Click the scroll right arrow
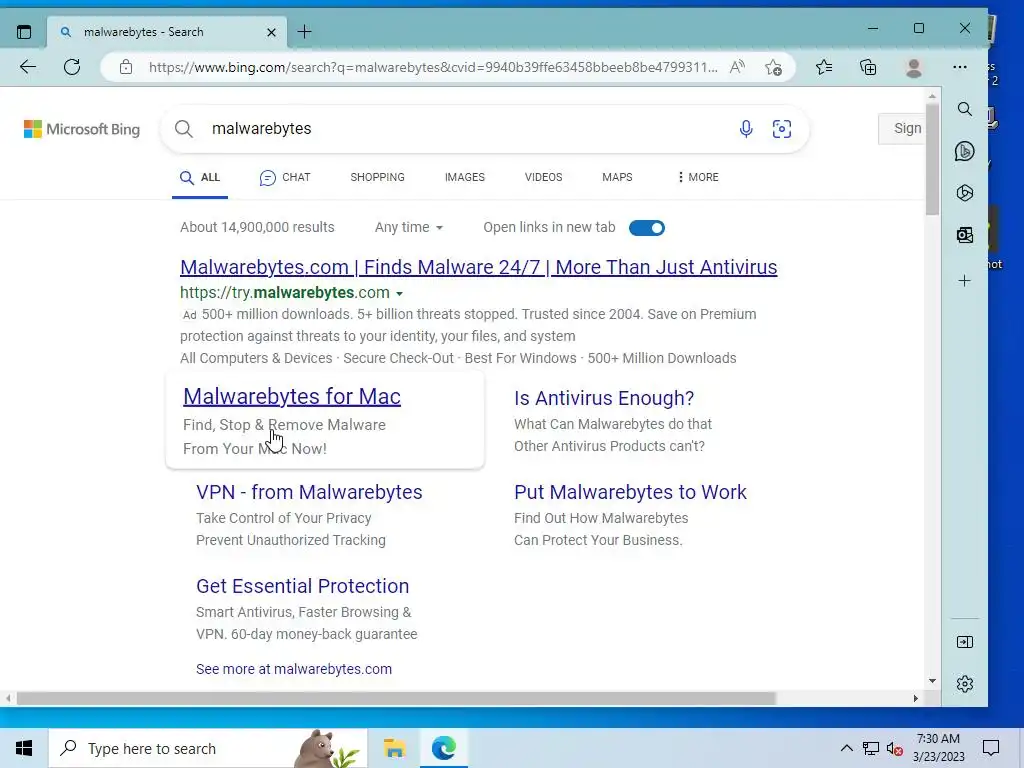 pyautogui.click(x=916, y=698)
